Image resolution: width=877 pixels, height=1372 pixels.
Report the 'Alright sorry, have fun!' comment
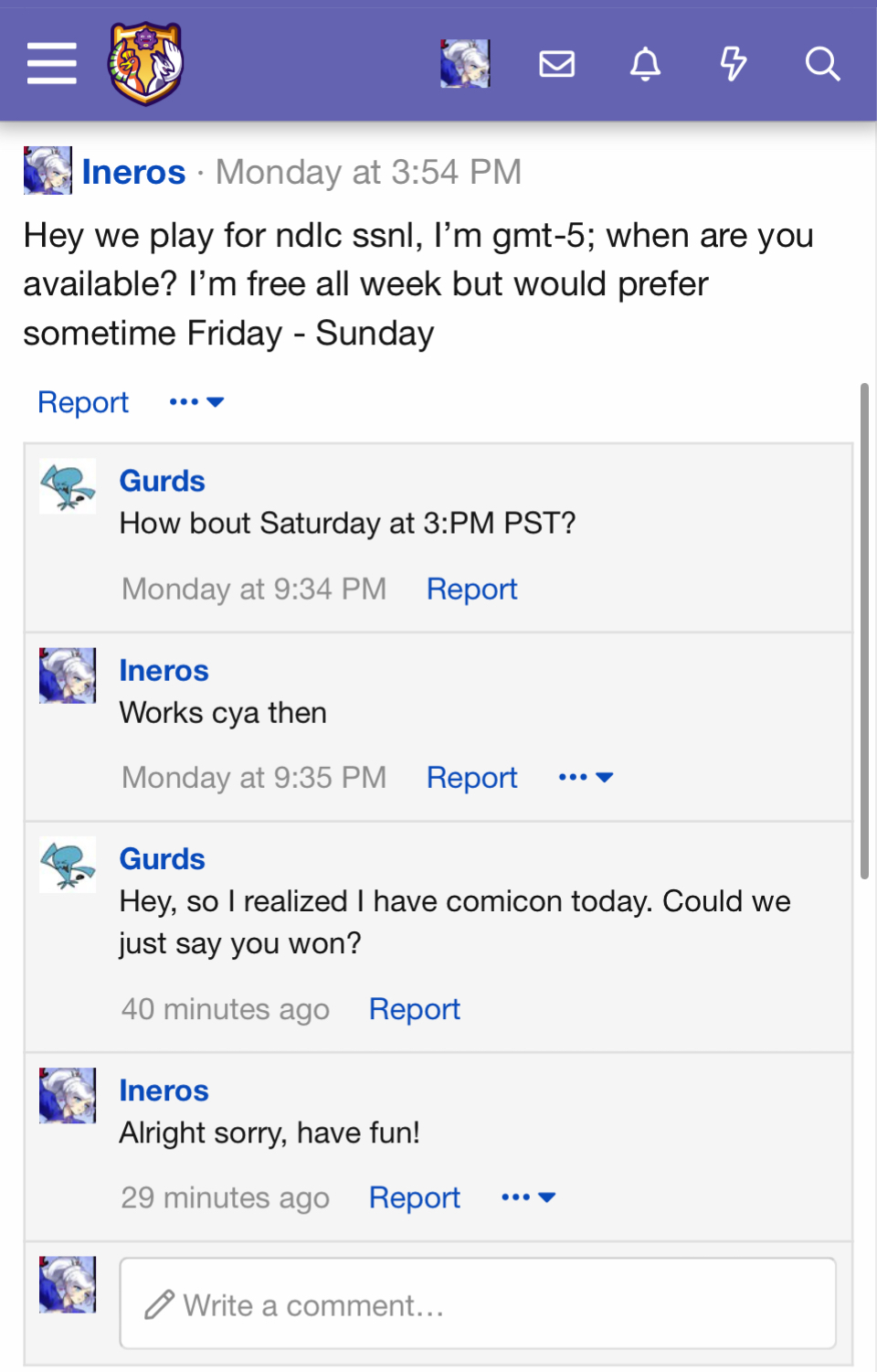pyautogui.click(x=414, y=1197)
